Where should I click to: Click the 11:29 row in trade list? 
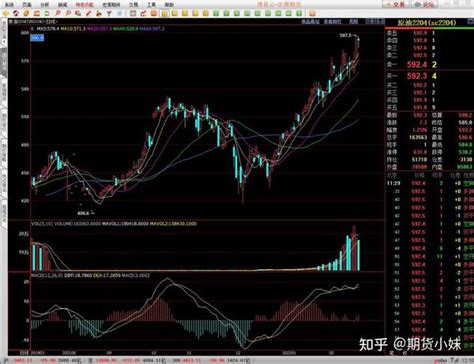coord(430,183)
